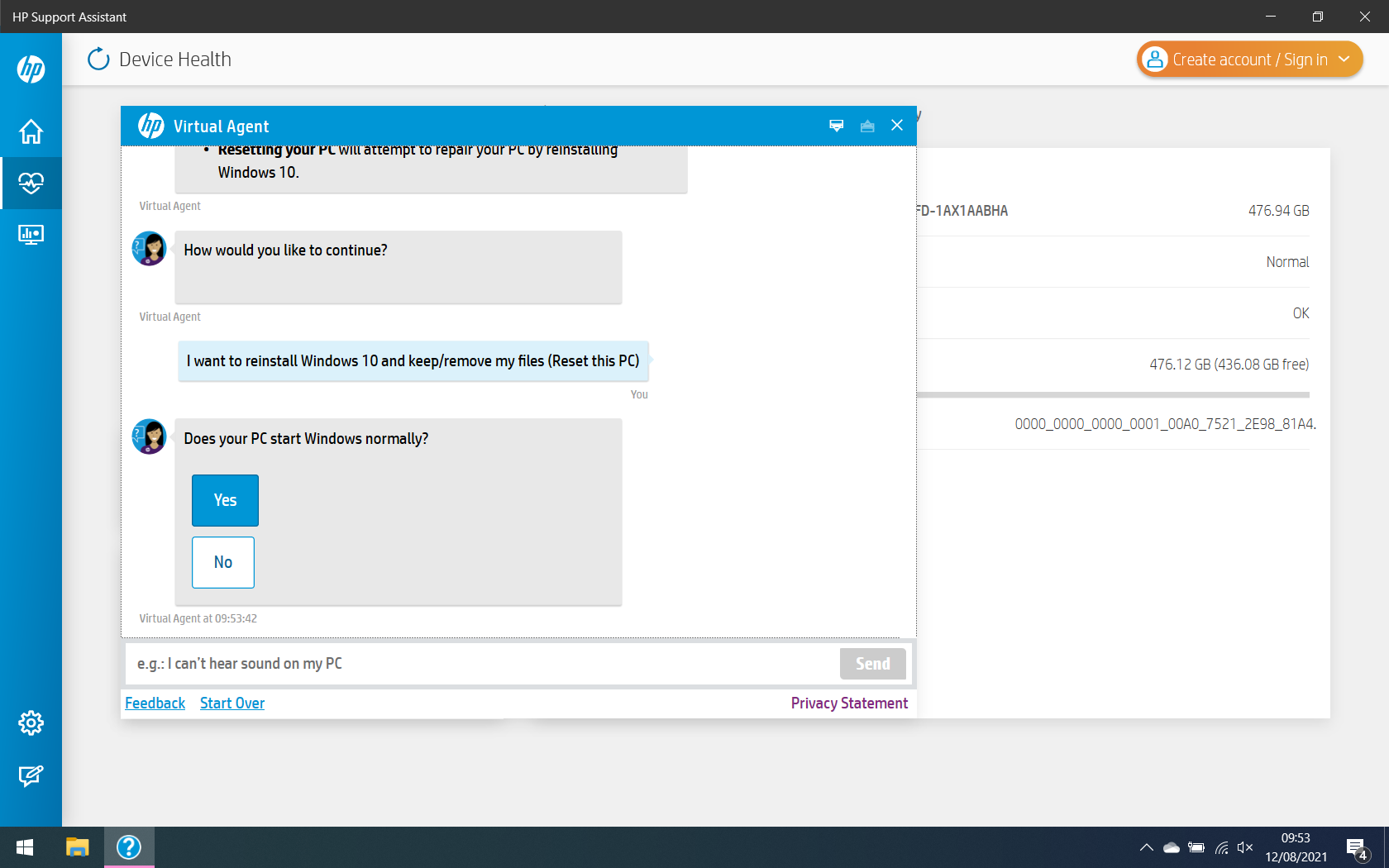This screenshot has width=1389, height=868.
Task: Open Settings gear in sidebar
Action: coord(31,723)
